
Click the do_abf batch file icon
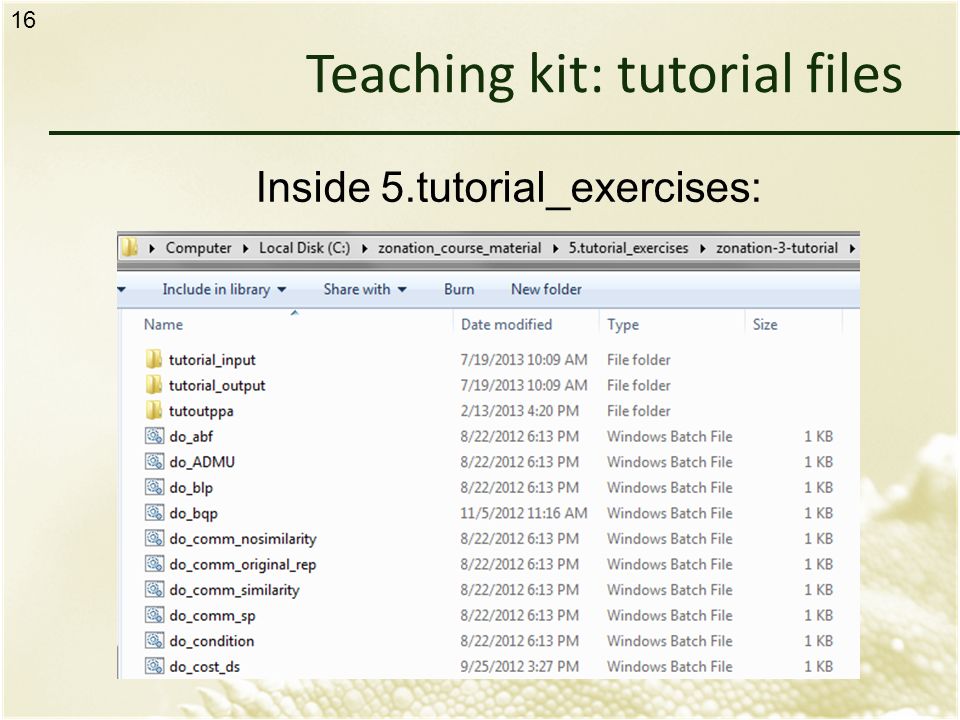pos(154,436)
